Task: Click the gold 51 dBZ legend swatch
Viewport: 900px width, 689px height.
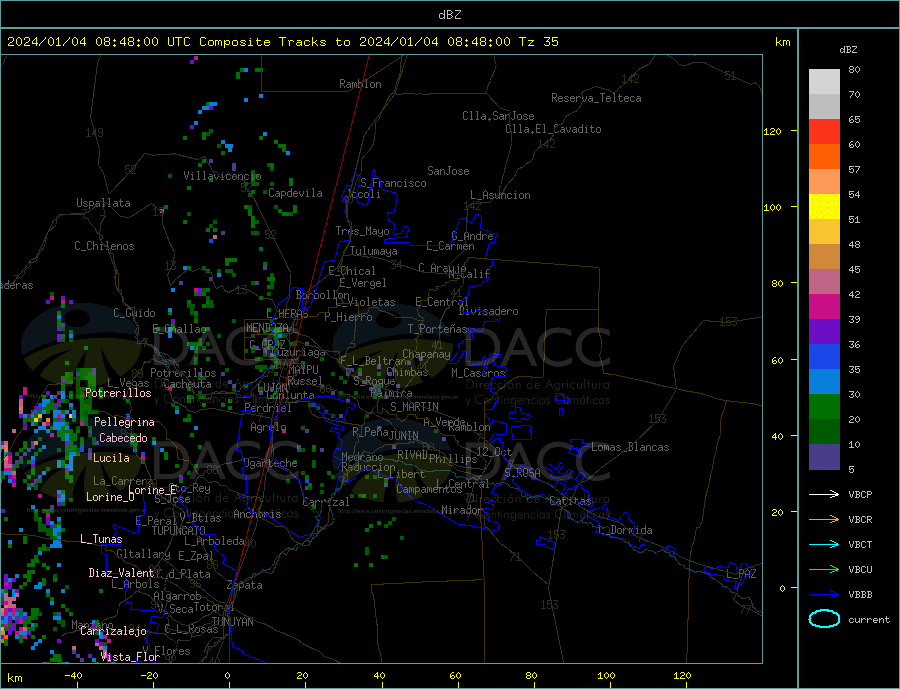Action: 824,231
